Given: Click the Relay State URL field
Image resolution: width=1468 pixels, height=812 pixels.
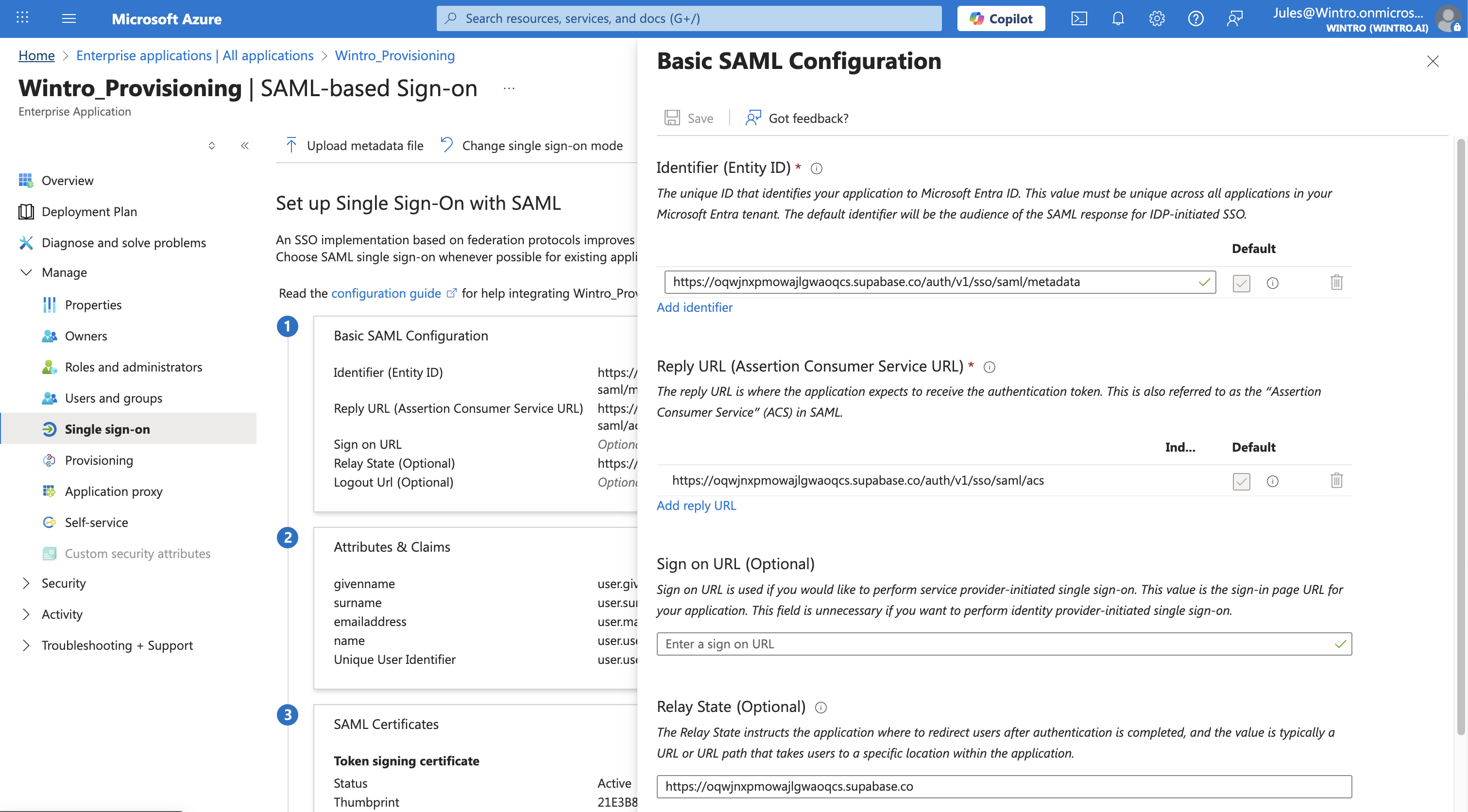Looking at the screenshot, I should (x=1004, y=786).
